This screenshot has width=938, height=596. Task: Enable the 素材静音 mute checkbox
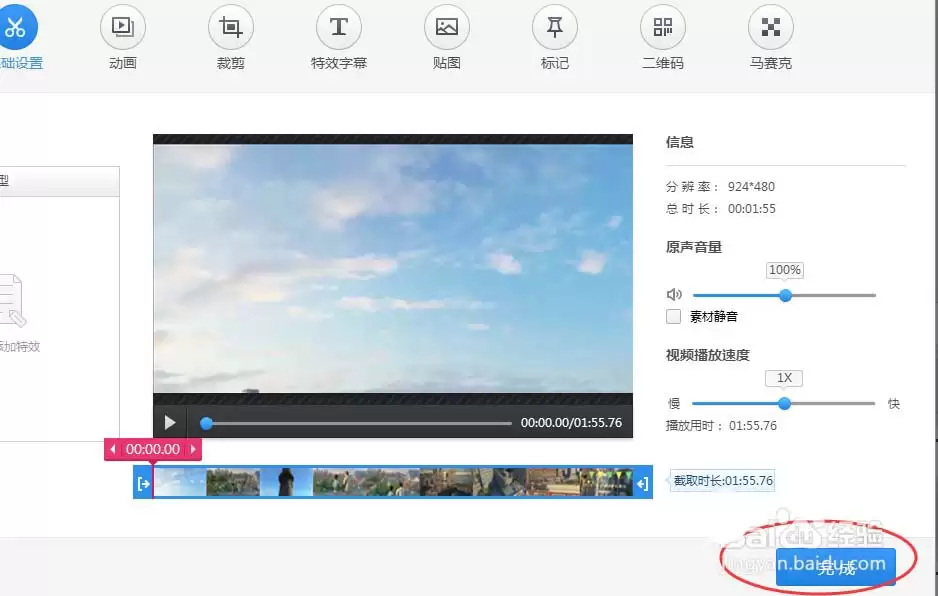[x=674, y=317]
